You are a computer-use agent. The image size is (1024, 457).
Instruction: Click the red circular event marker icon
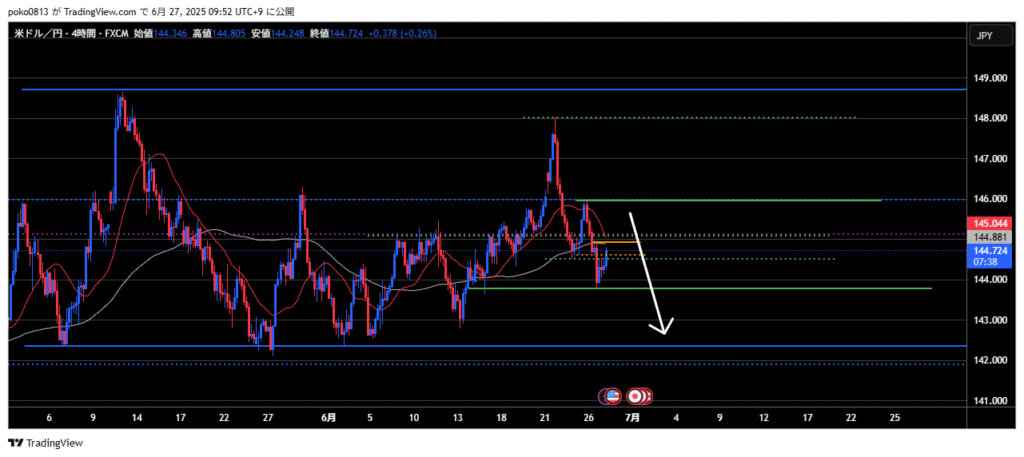click(635, 396)
